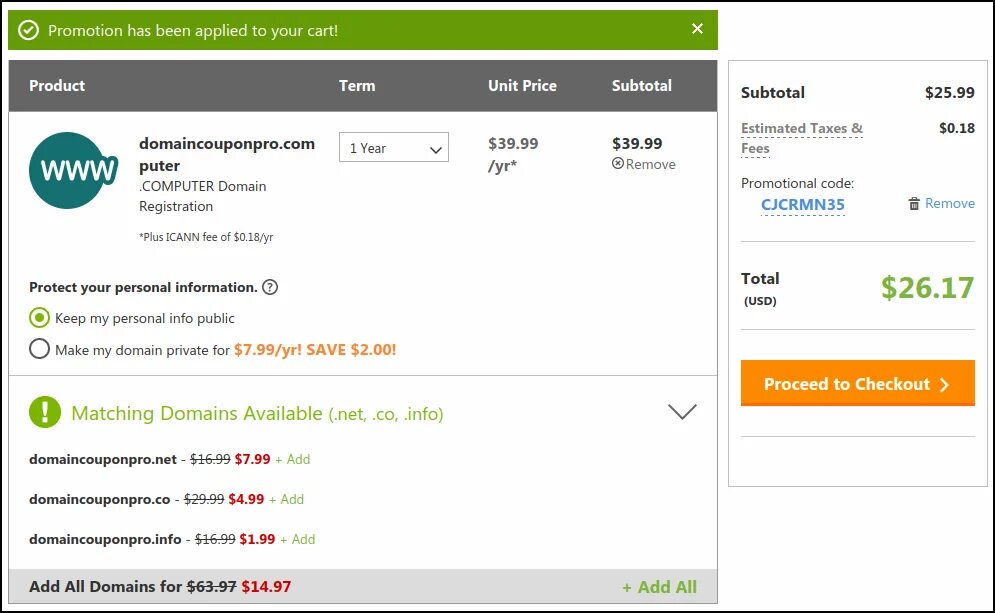
Task: Click the CJCRMN35 promotional code
Action: pos(802,205)
